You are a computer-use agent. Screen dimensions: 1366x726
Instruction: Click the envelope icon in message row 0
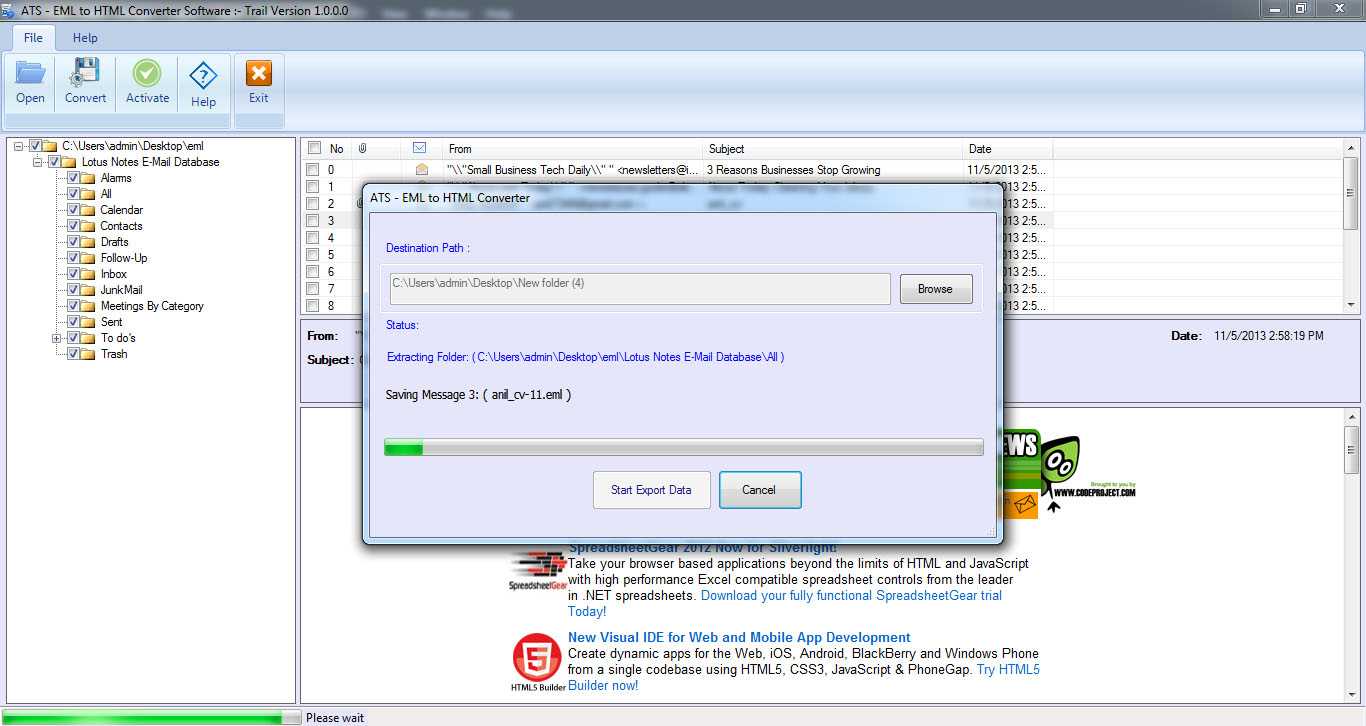point(422,170)
